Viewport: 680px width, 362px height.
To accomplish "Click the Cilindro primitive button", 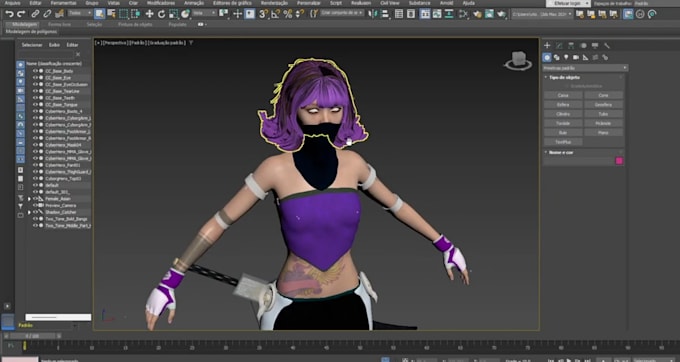I will coord(563,114).
